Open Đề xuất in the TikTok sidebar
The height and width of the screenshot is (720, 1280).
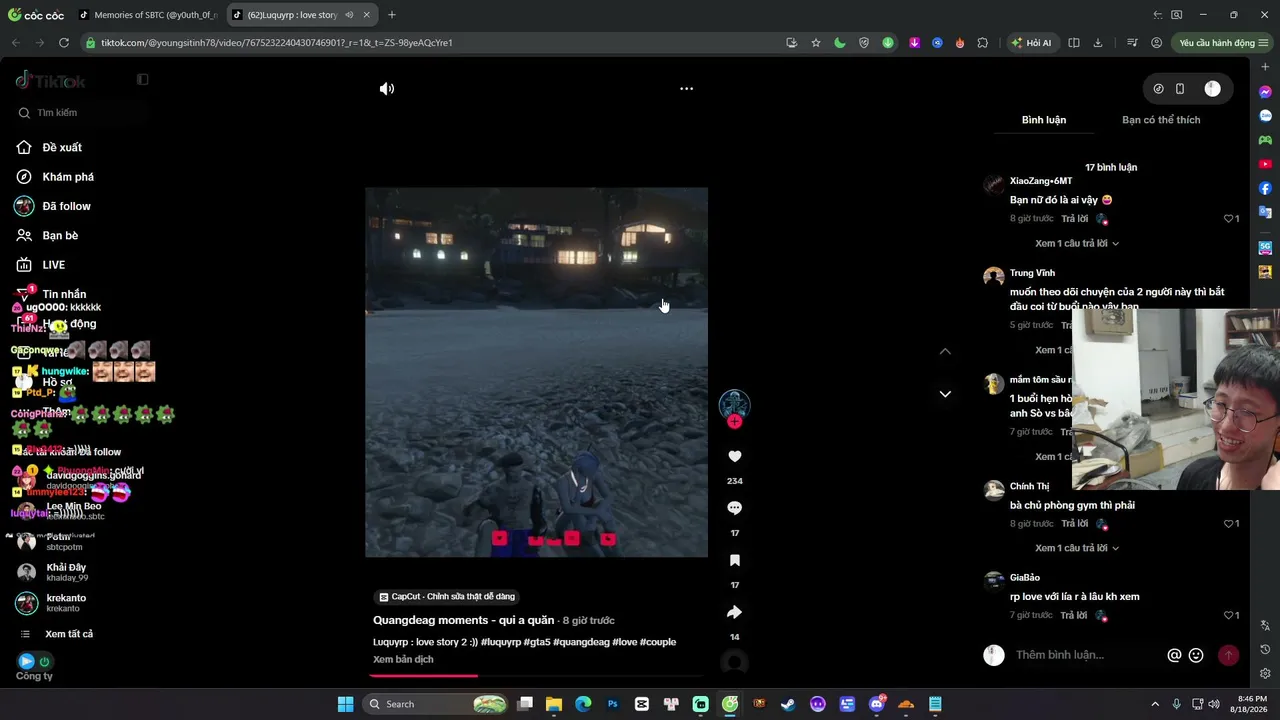click(62, 148)
